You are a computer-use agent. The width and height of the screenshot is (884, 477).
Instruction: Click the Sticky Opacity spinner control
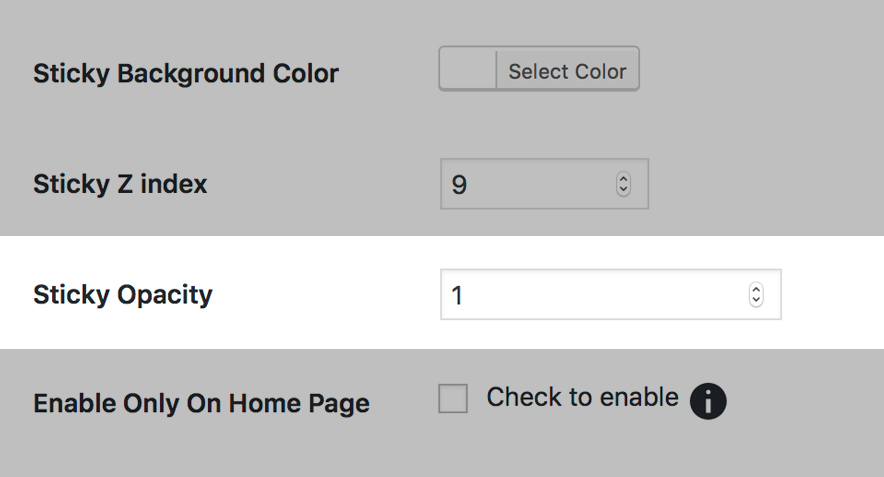[x=756, y=295]
